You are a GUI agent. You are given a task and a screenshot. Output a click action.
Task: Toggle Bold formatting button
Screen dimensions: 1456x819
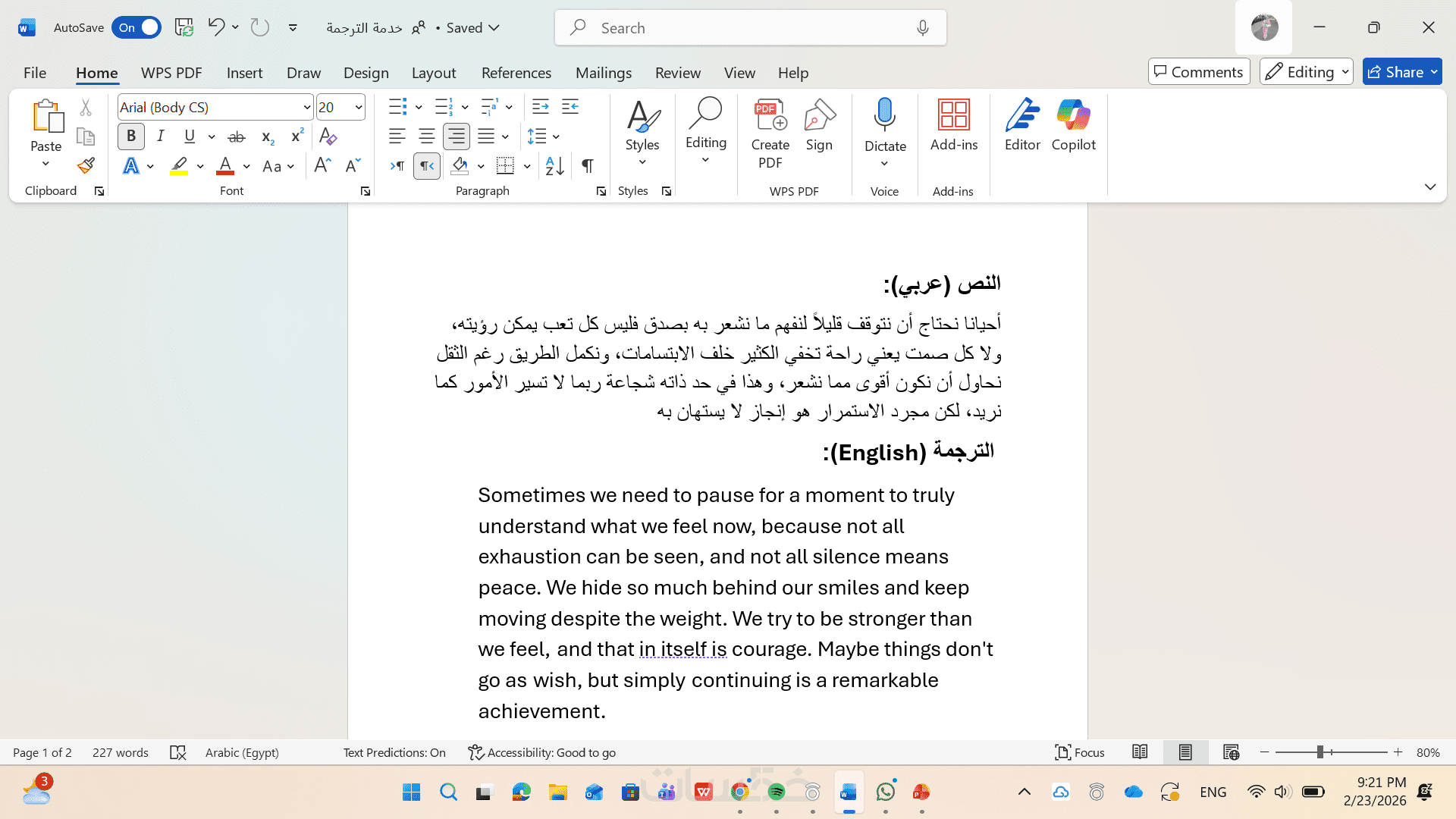(131, 136)
